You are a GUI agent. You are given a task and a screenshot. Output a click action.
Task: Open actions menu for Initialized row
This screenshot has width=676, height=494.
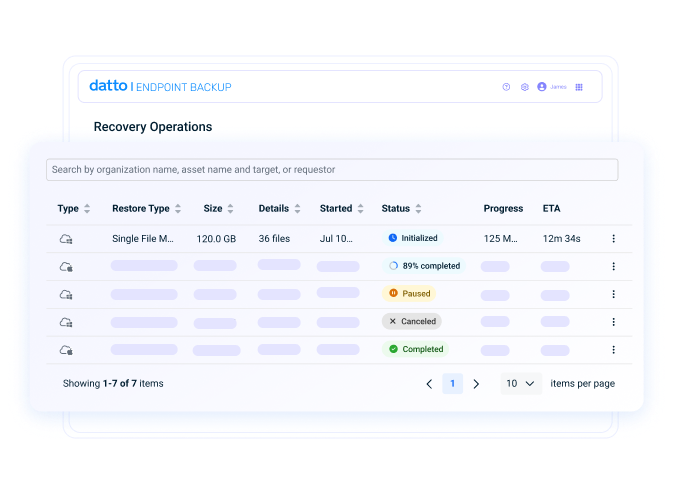point(613,239)
